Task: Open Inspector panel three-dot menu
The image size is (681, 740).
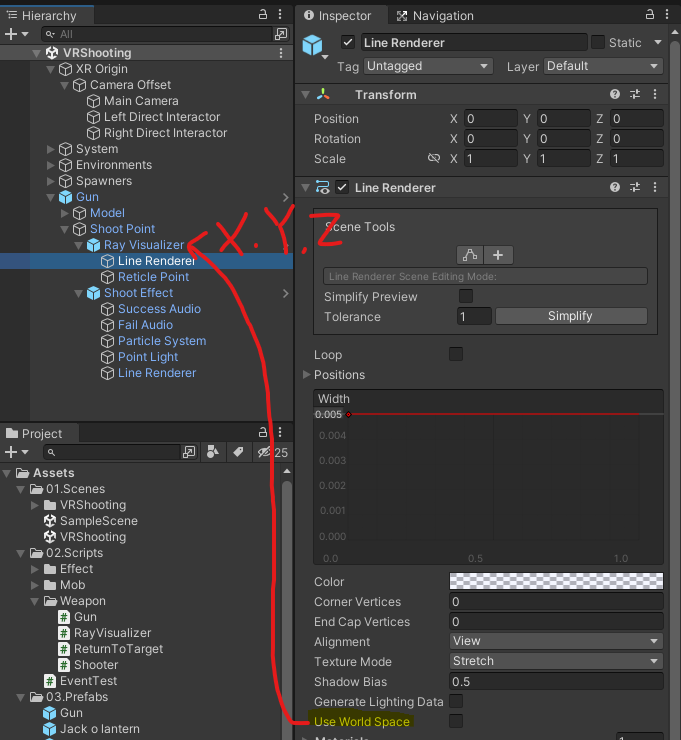Action: (x=667, y=15)
